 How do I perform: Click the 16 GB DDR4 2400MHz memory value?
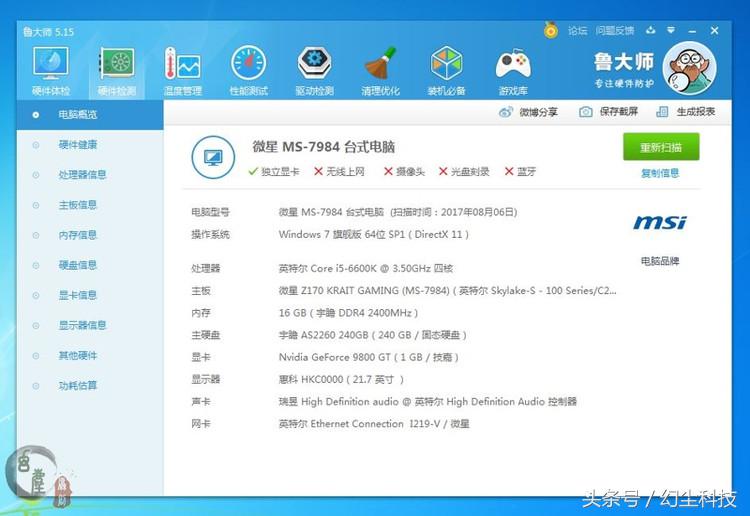click(348, 313)
